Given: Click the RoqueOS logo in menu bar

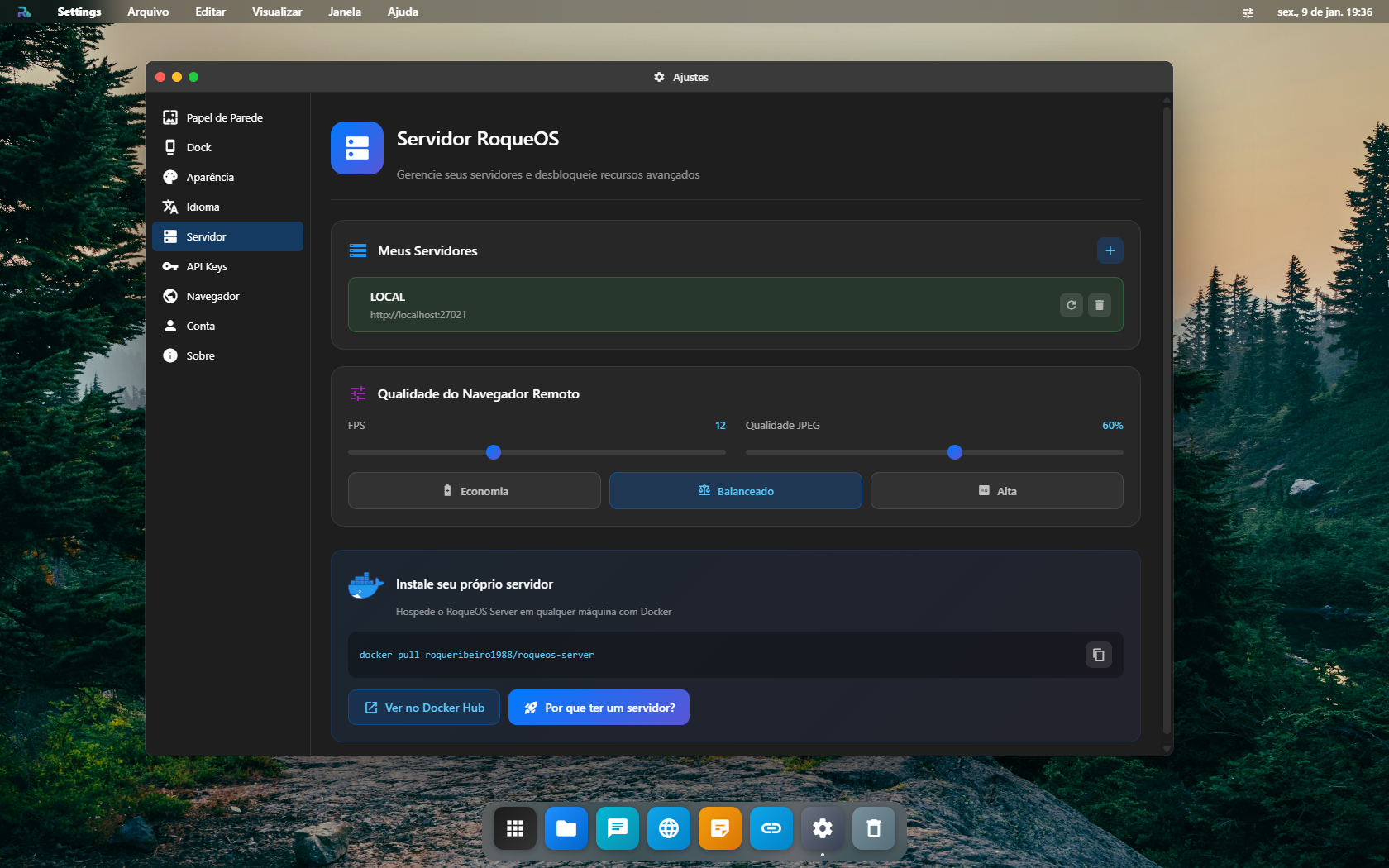Looking at the screenshot, I should (24, 12).
